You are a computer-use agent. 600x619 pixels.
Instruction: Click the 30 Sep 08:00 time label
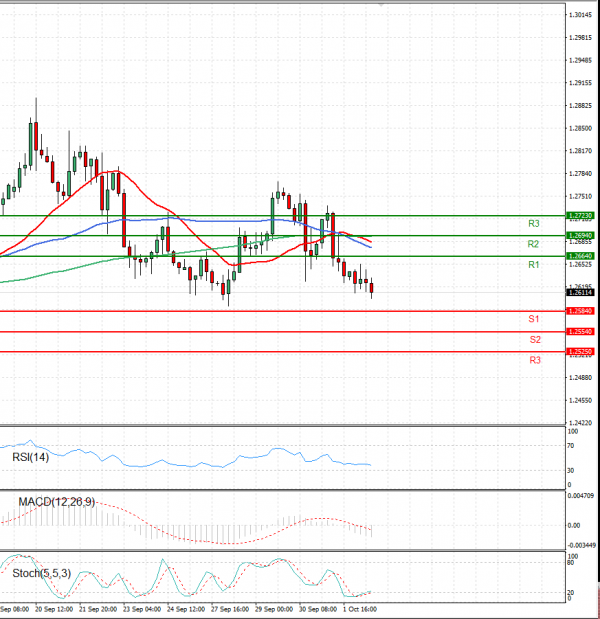tap(318, 609)
